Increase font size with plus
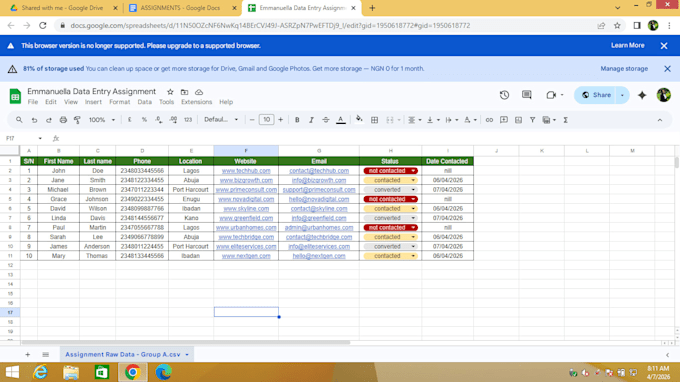The width and height of the screenshot is (680, 382). coord(281,120)
